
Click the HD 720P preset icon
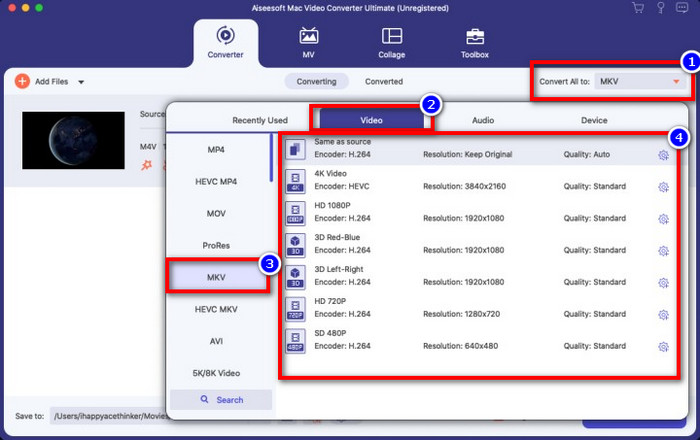coord(295,308)
